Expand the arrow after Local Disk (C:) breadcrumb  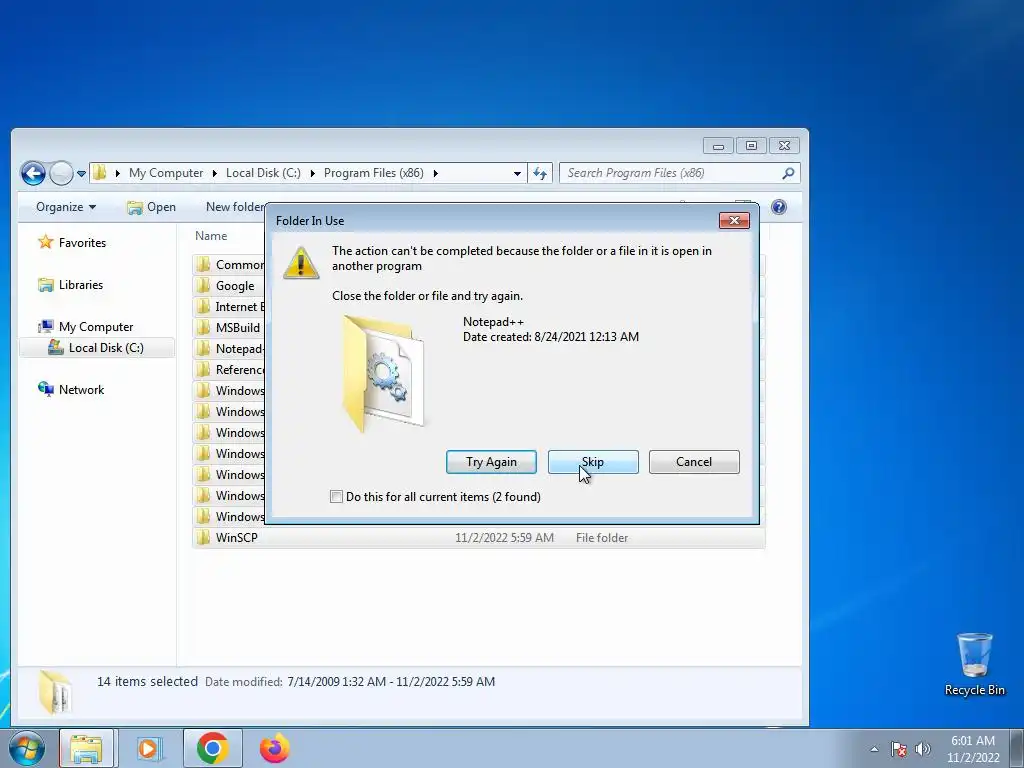(x=312, y=173)
